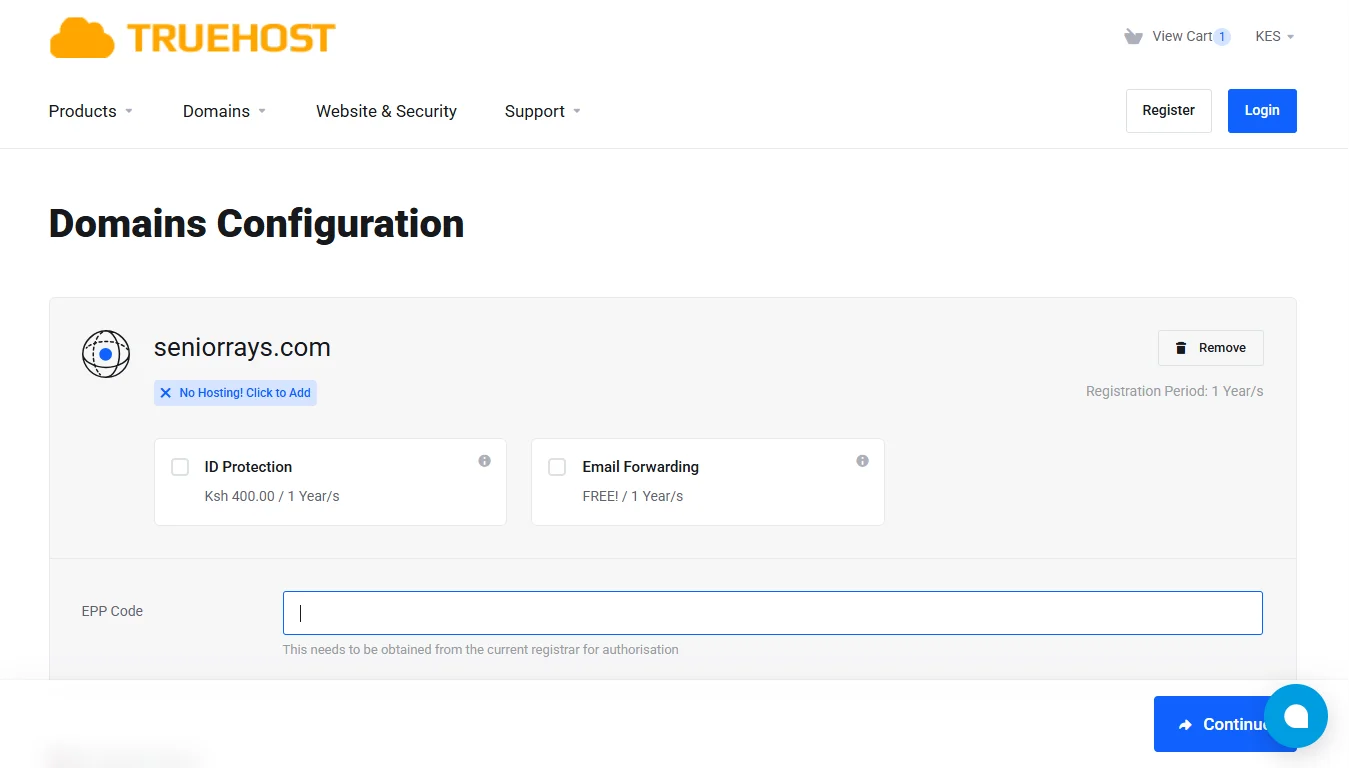Click the Login button
1349x768 pixels.
(1262, 111)
